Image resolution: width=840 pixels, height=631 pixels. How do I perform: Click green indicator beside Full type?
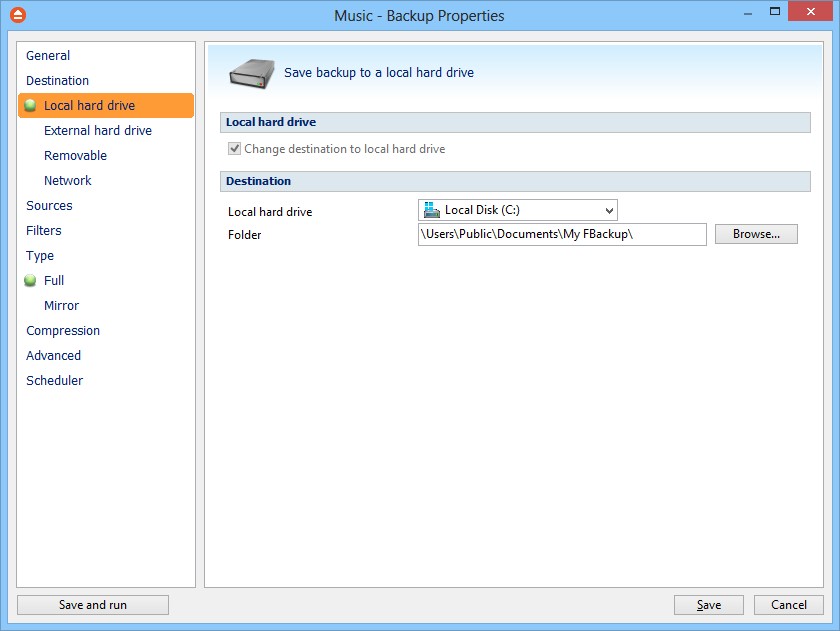click(x=31, y=281)
